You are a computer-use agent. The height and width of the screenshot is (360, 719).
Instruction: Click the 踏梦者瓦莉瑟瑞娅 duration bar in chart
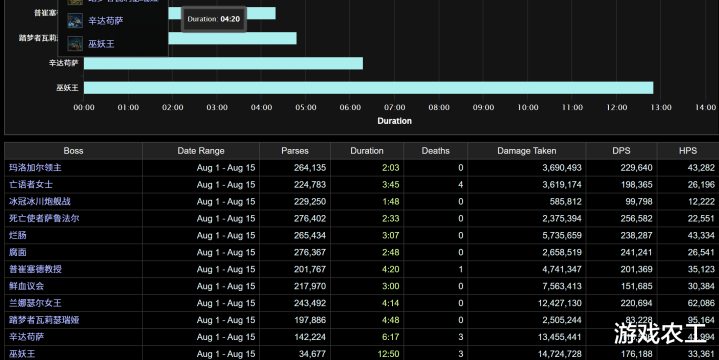[x=232, y=38]
